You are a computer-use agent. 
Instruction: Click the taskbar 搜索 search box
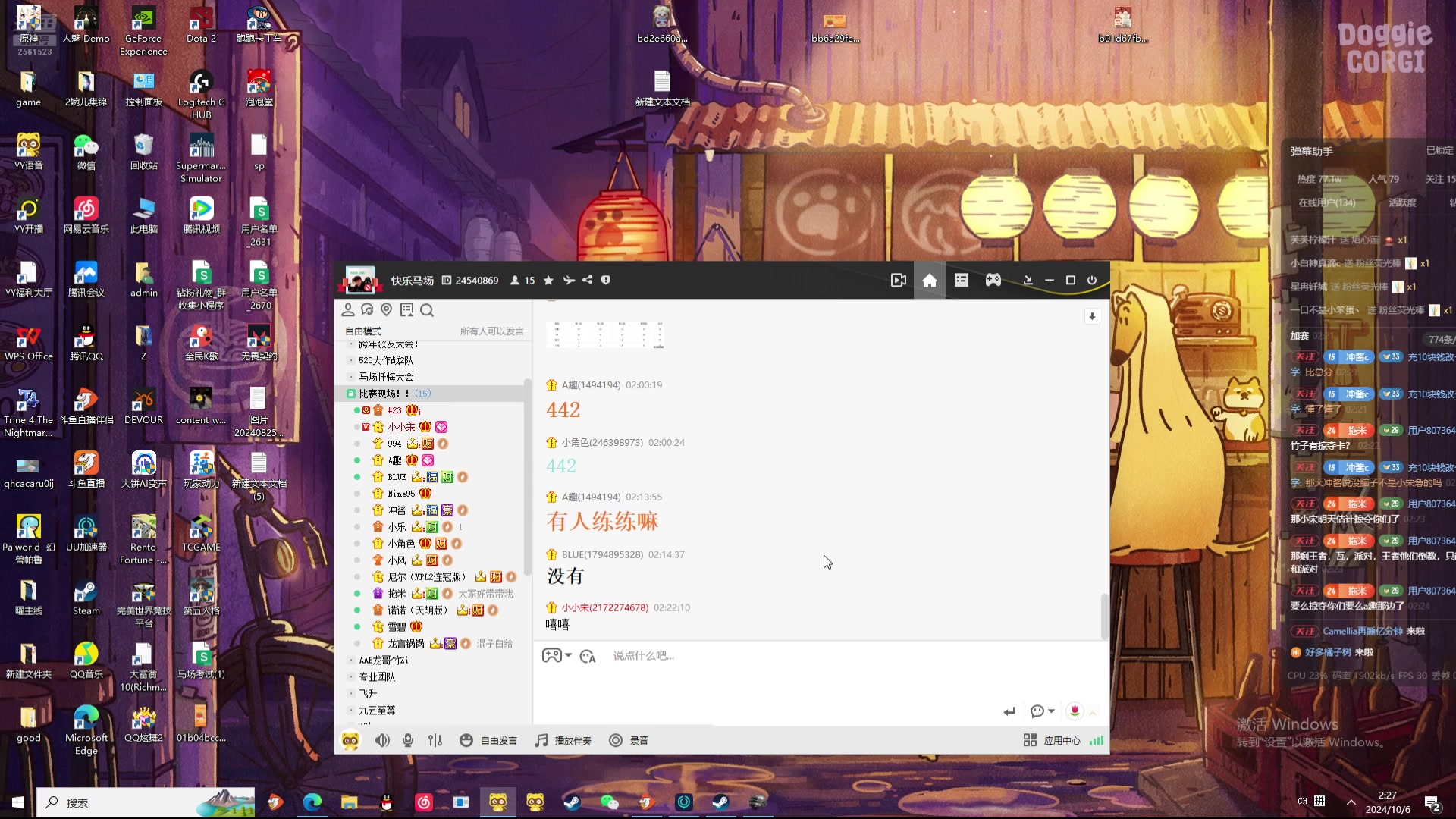[x=146, y=802]
